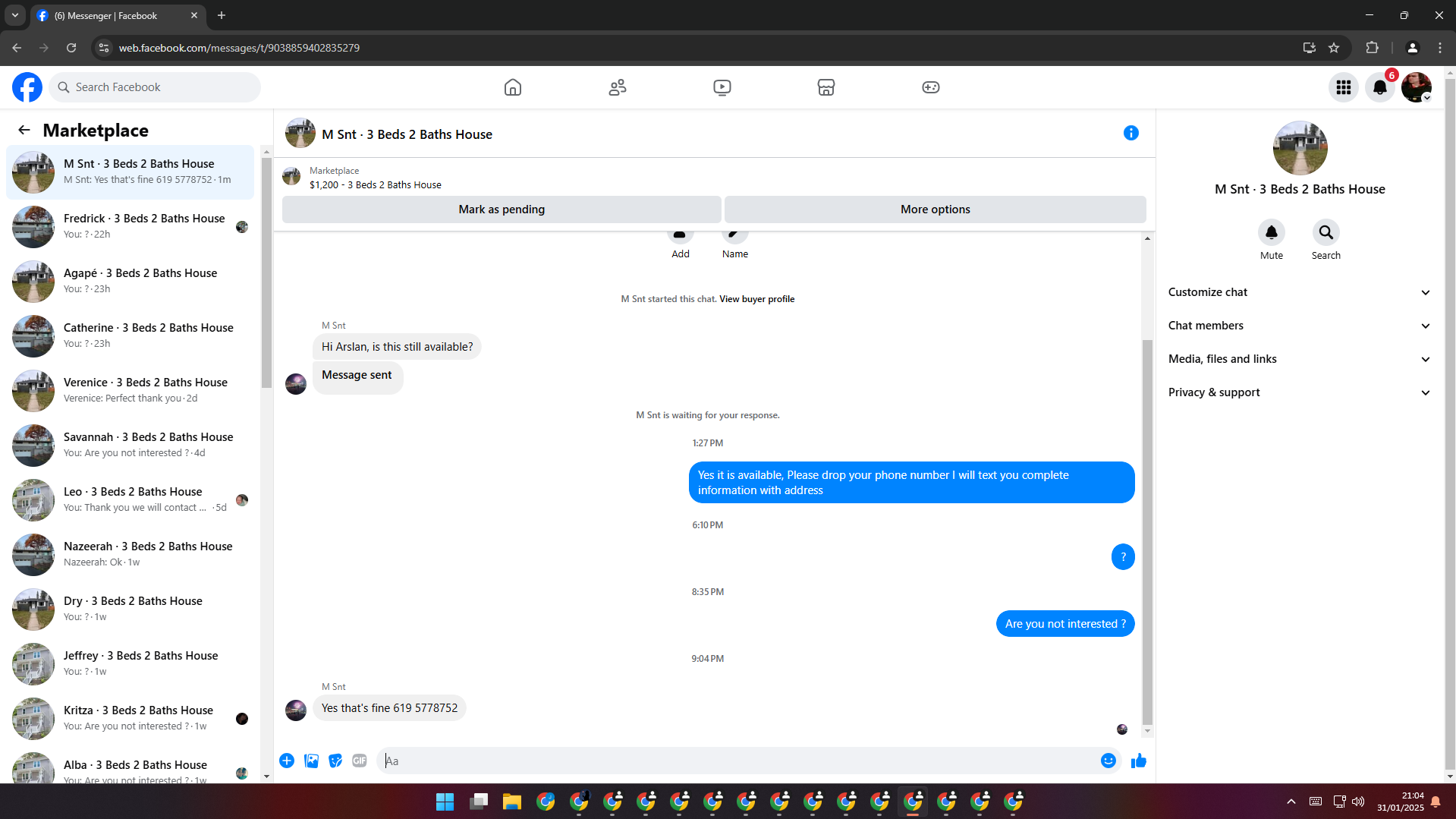Open the Marketplace storefront icon in top bar
Screen dimensions: 1456x819
point(826,87)
